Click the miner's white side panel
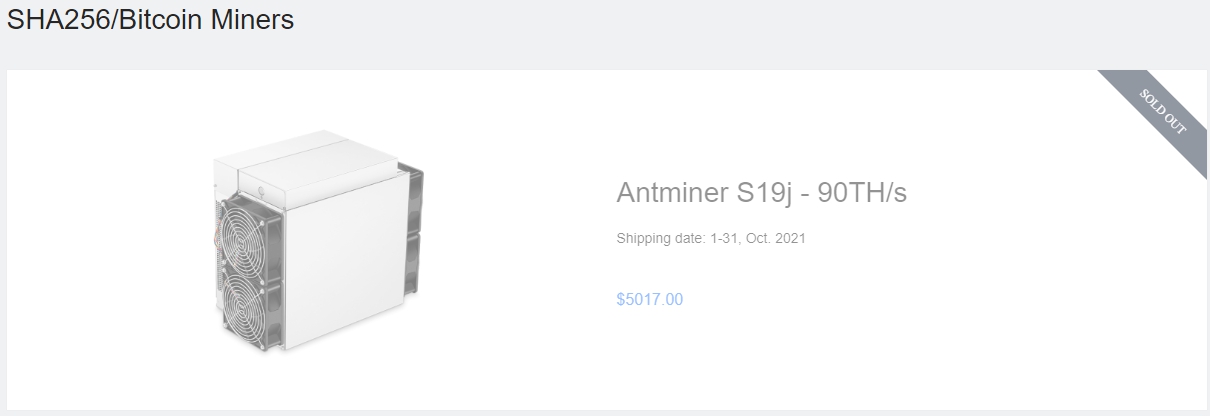 345,265
